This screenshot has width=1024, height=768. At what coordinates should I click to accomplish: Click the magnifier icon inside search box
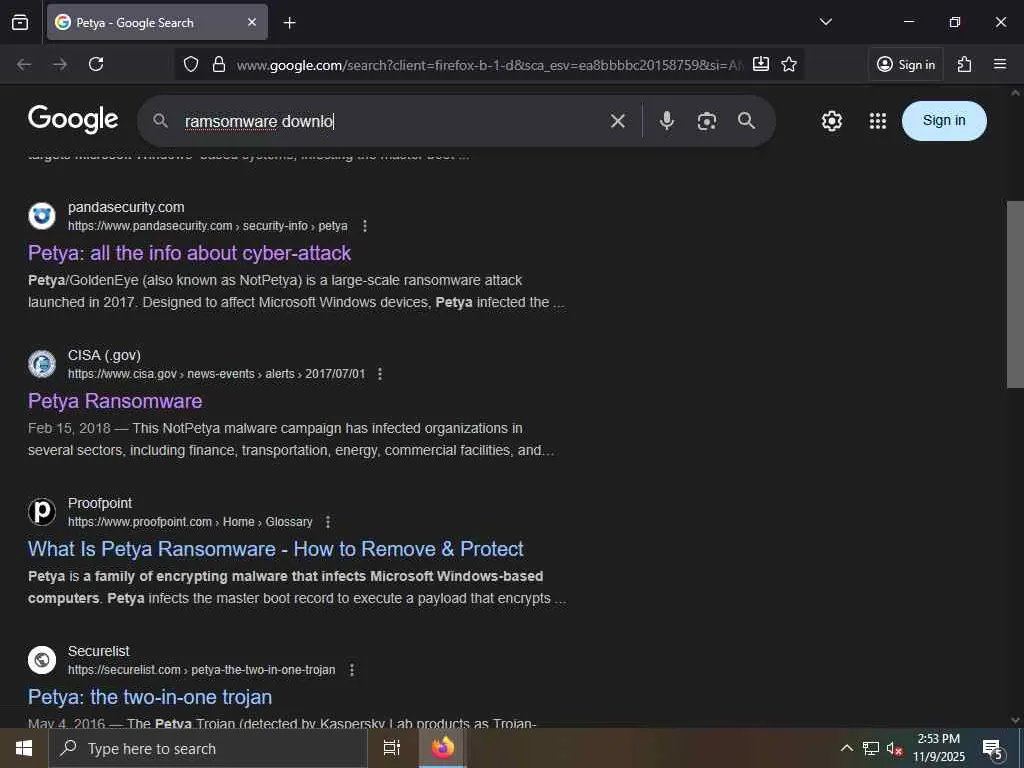(x=160, y=121)
